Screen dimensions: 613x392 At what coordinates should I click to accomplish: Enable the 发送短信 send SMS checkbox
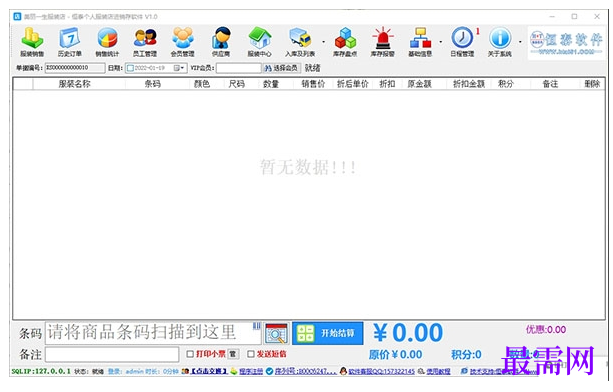pyautogui.click(x=251, y=354)
